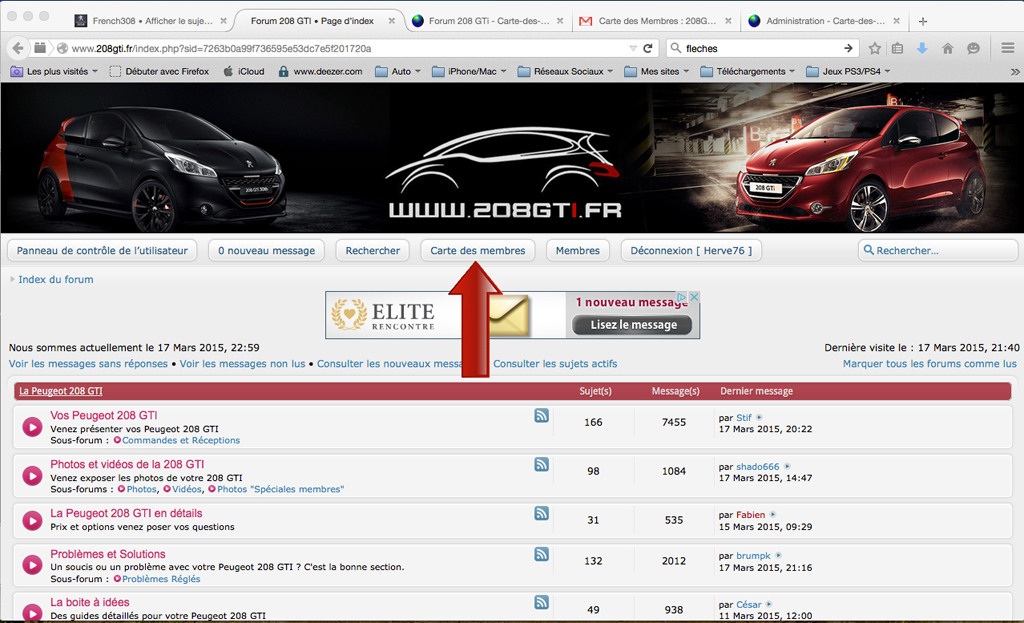The image size is (1024, 623).
Task: Open the Auto bookmarks folder
Action: point(398,71)
